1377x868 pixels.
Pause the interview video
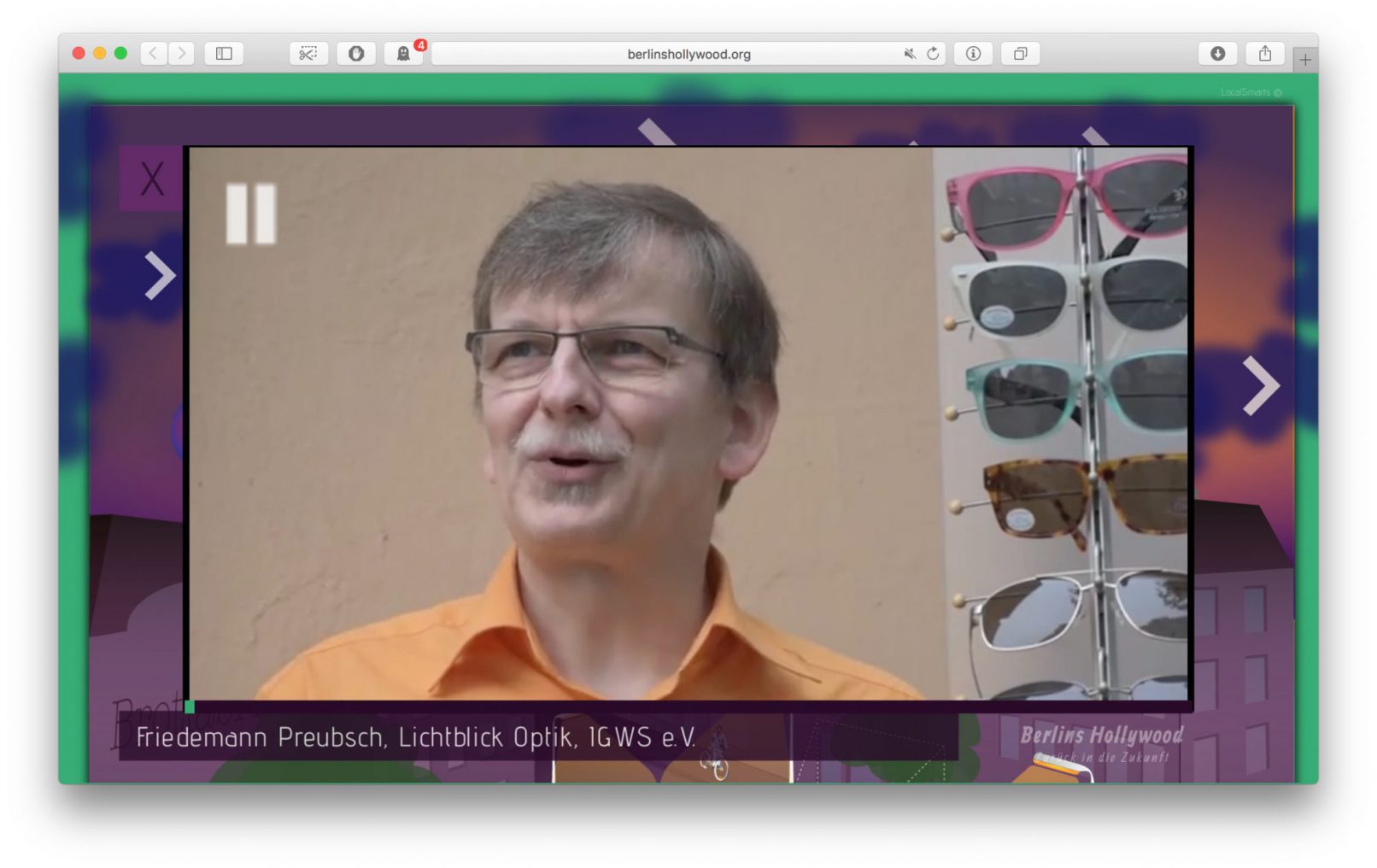coord(250,214)
